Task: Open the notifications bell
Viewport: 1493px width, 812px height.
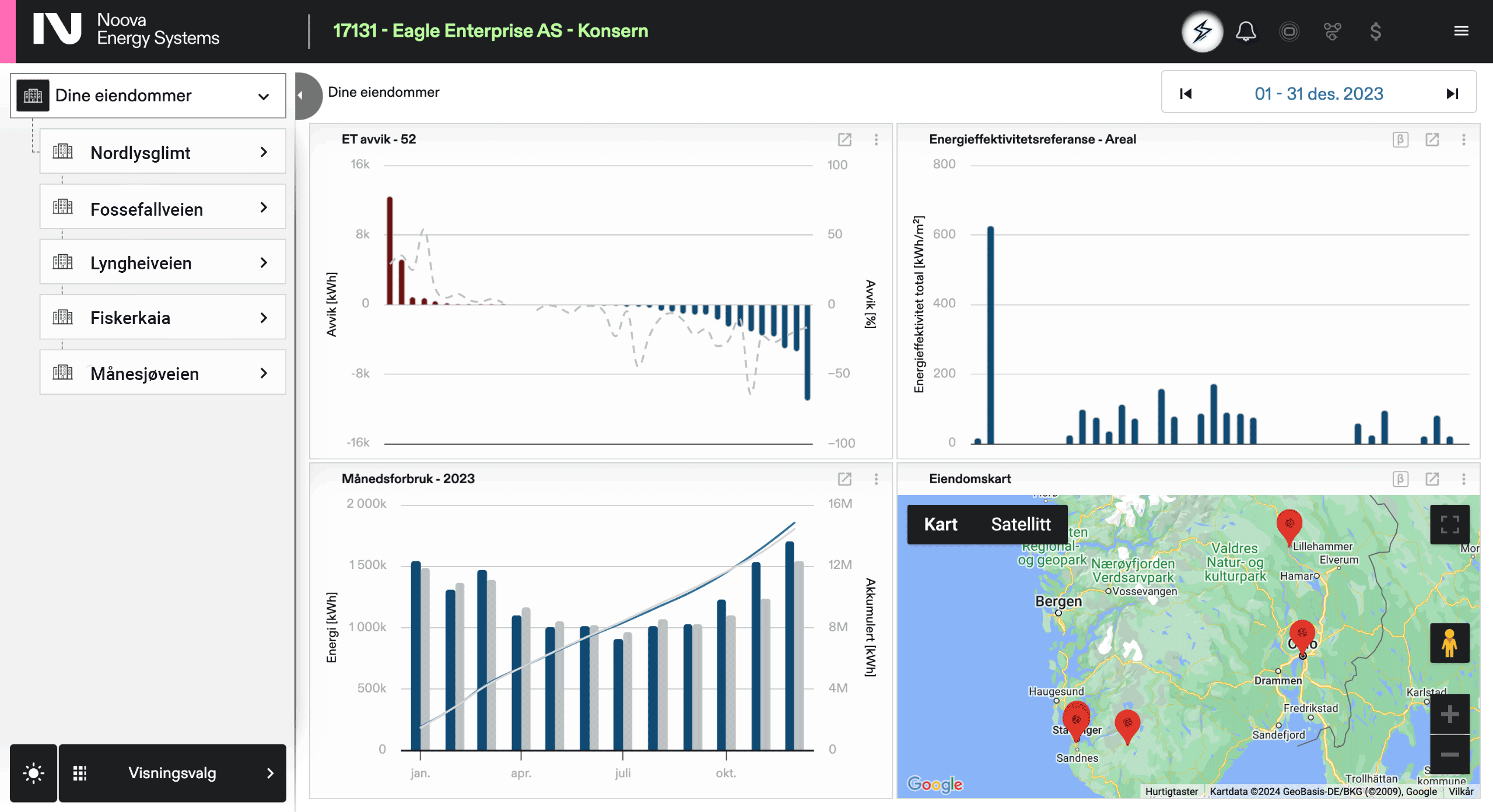Action: (1246, 31)
